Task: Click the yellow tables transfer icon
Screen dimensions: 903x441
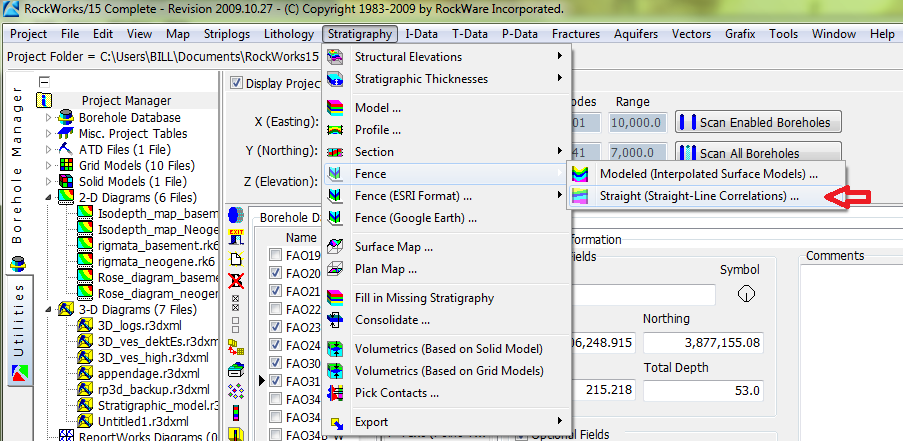Action: (236, 347)
